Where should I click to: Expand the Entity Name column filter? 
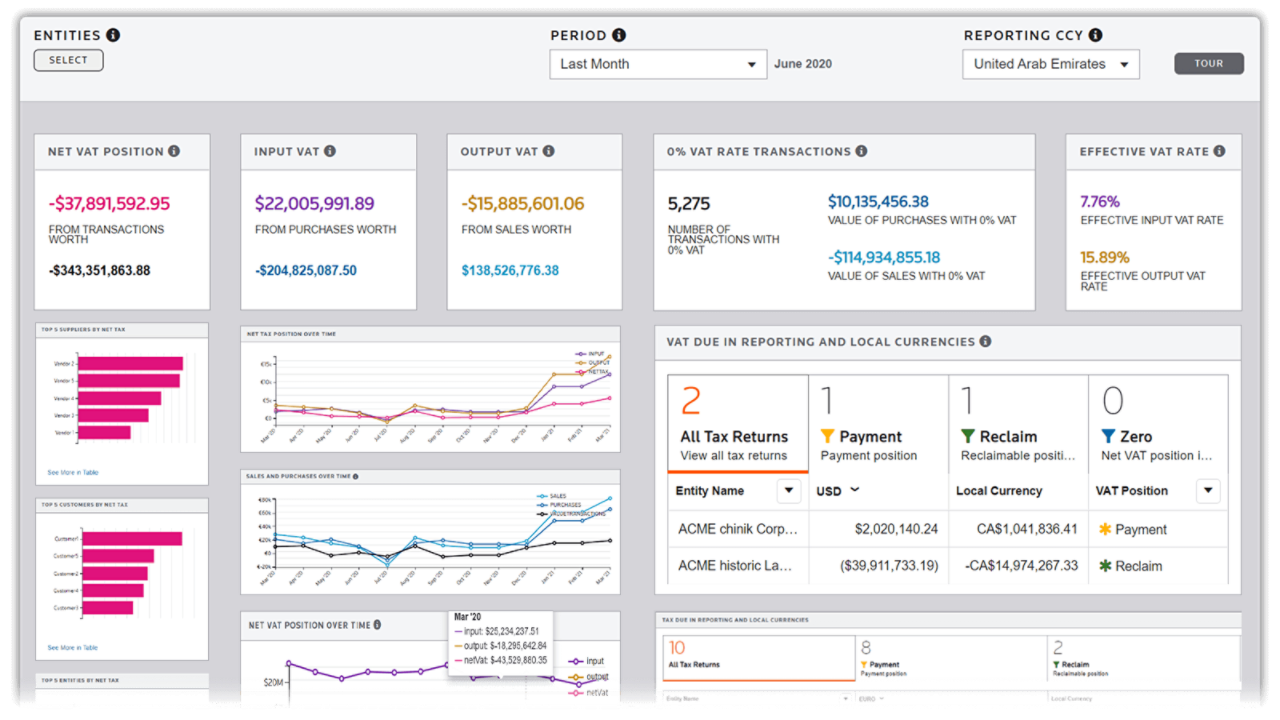(789, 491)
